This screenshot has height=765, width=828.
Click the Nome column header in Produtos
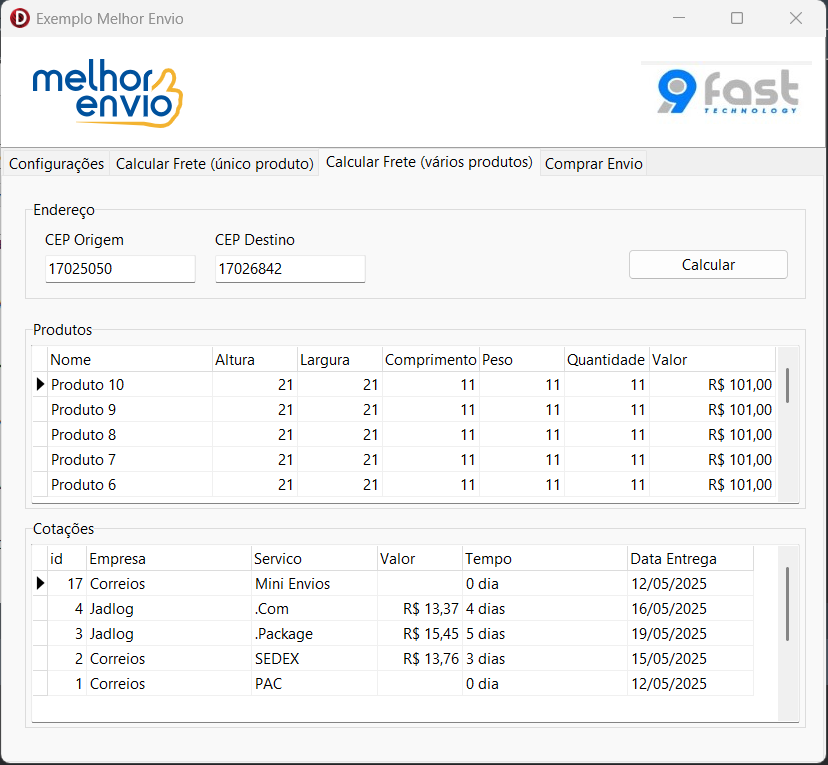pyautogui.click(x=130, y=360)
